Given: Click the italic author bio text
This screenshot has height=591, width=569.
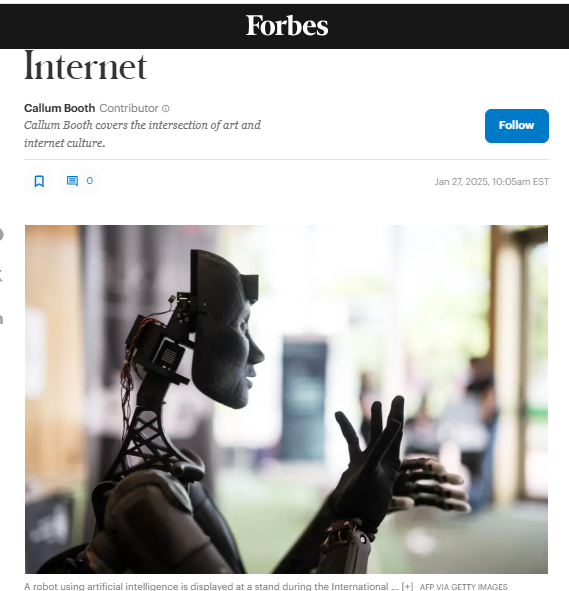Looking at the screenshot, I should 142,134.
